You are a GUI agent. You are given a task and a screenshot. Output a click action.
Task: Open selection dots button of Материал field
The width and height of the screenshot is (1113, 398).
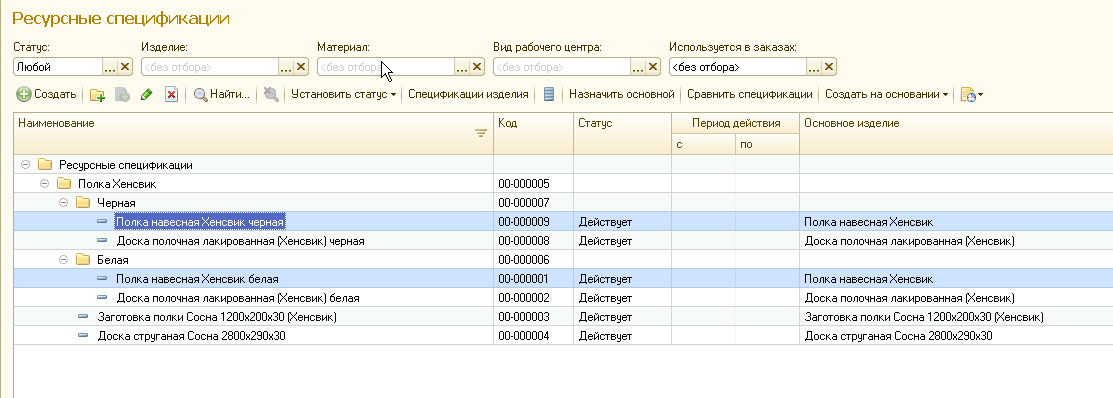click(x=461, y=67)
